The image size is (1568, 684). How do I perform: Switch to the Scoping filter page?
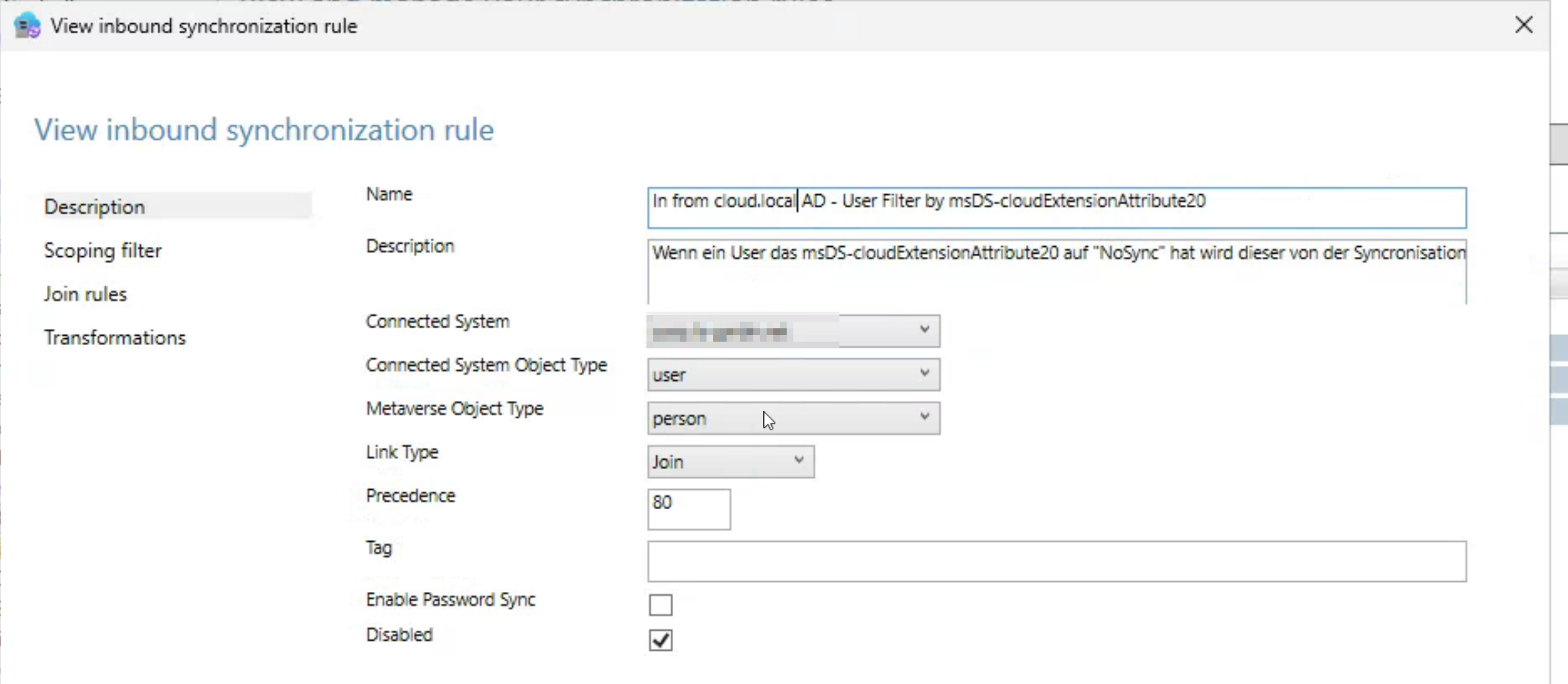point(103,250)
